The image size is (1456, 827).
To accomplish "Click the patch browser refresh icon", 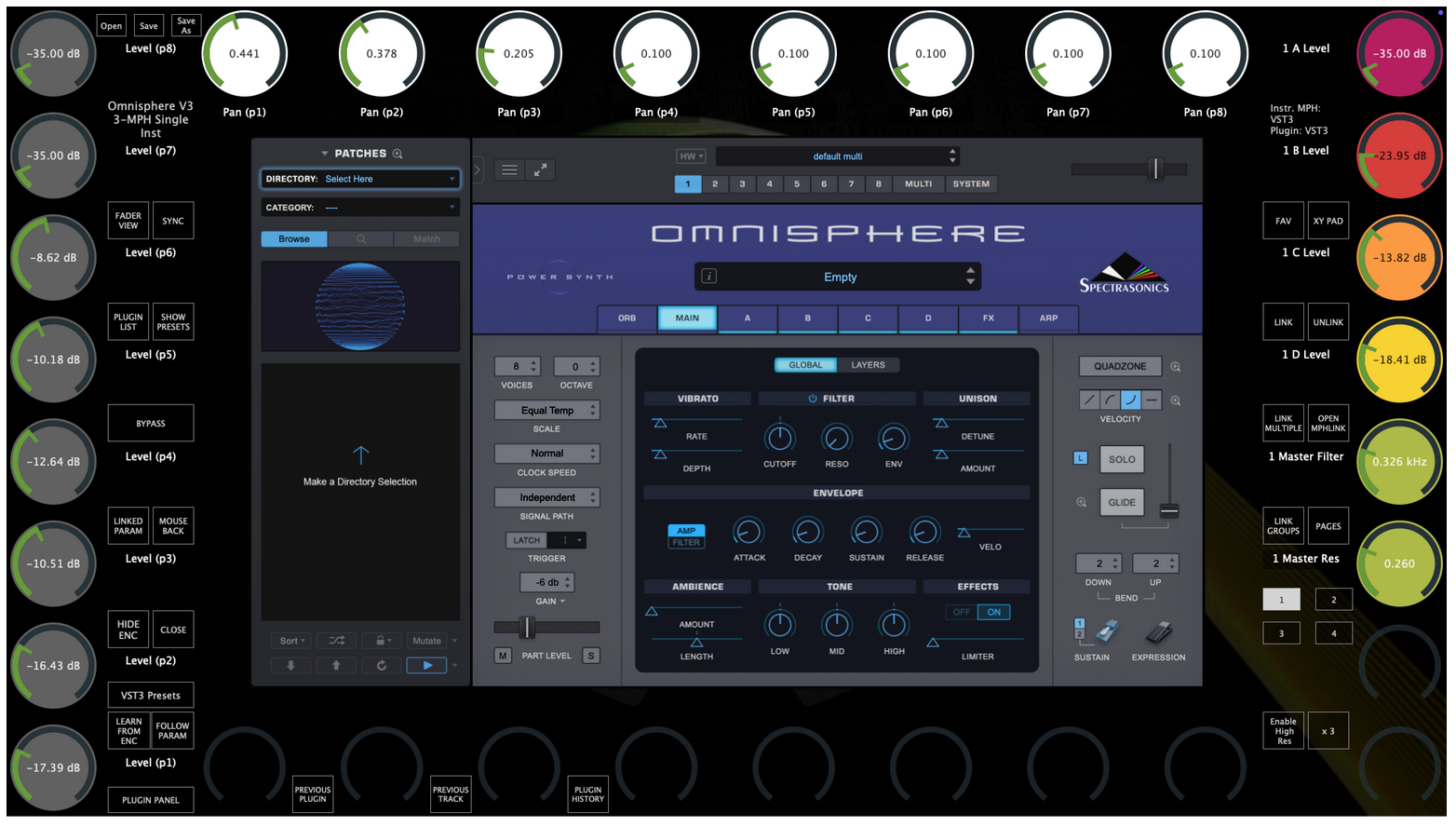I will 381,665.
